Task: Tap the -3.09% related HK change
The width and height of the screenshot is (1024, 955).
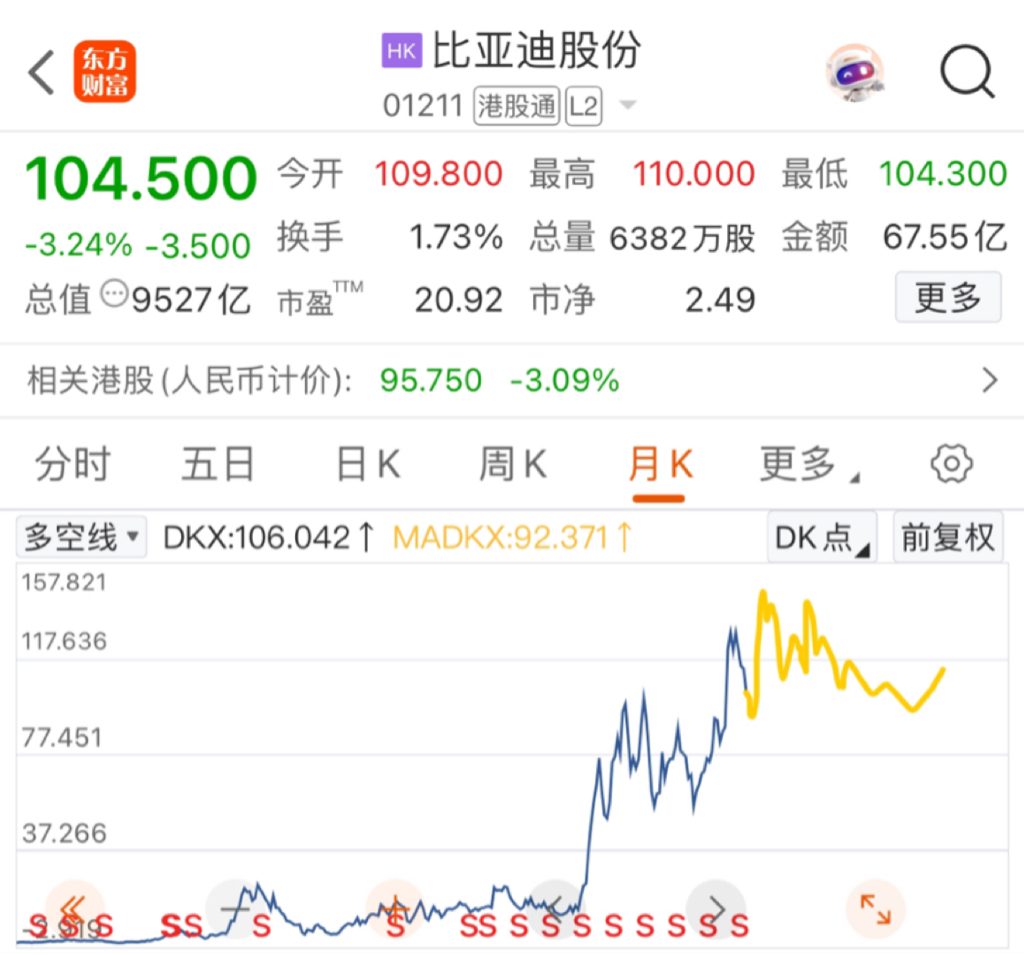Action: coord(564,380)
